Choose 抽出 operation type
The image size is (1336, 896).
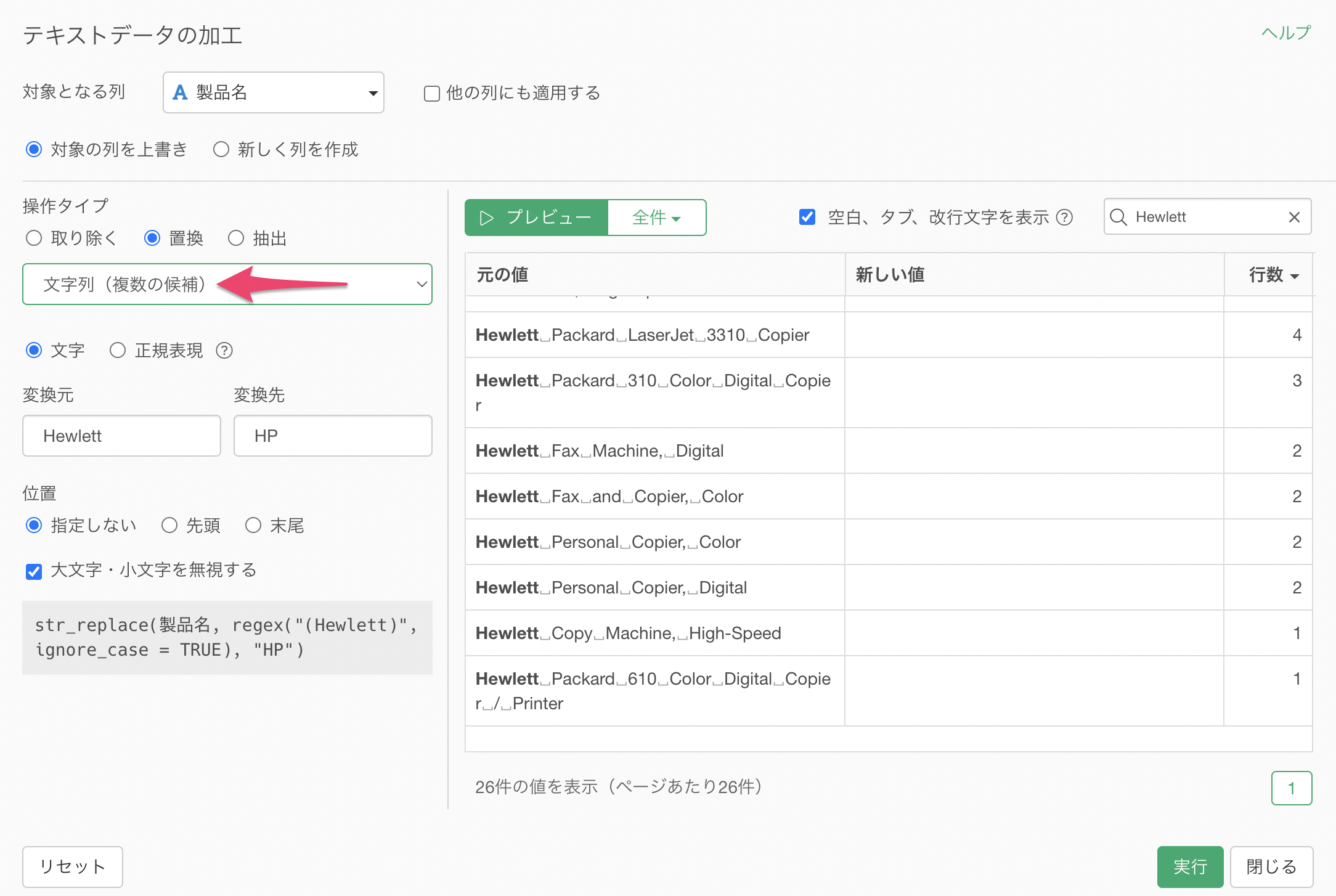point(236,238)
